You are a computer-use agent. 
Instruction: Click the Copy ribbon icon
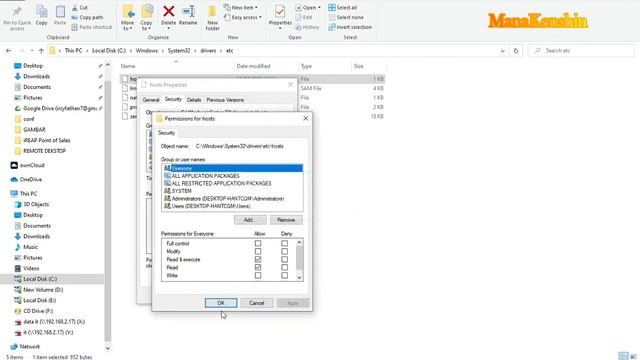point(41,16)
